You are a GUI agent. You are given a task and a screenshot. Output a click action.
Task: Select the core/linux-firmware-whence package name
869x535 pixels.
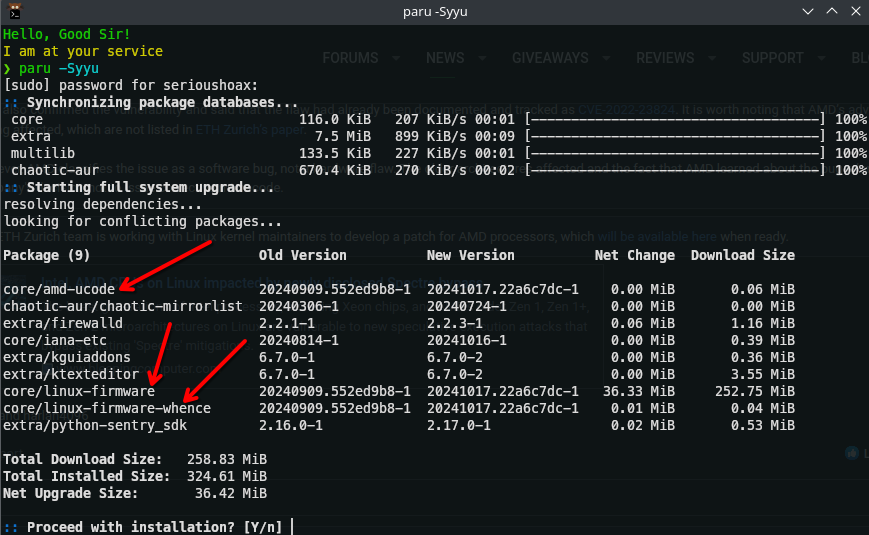(x=107, y=409)
